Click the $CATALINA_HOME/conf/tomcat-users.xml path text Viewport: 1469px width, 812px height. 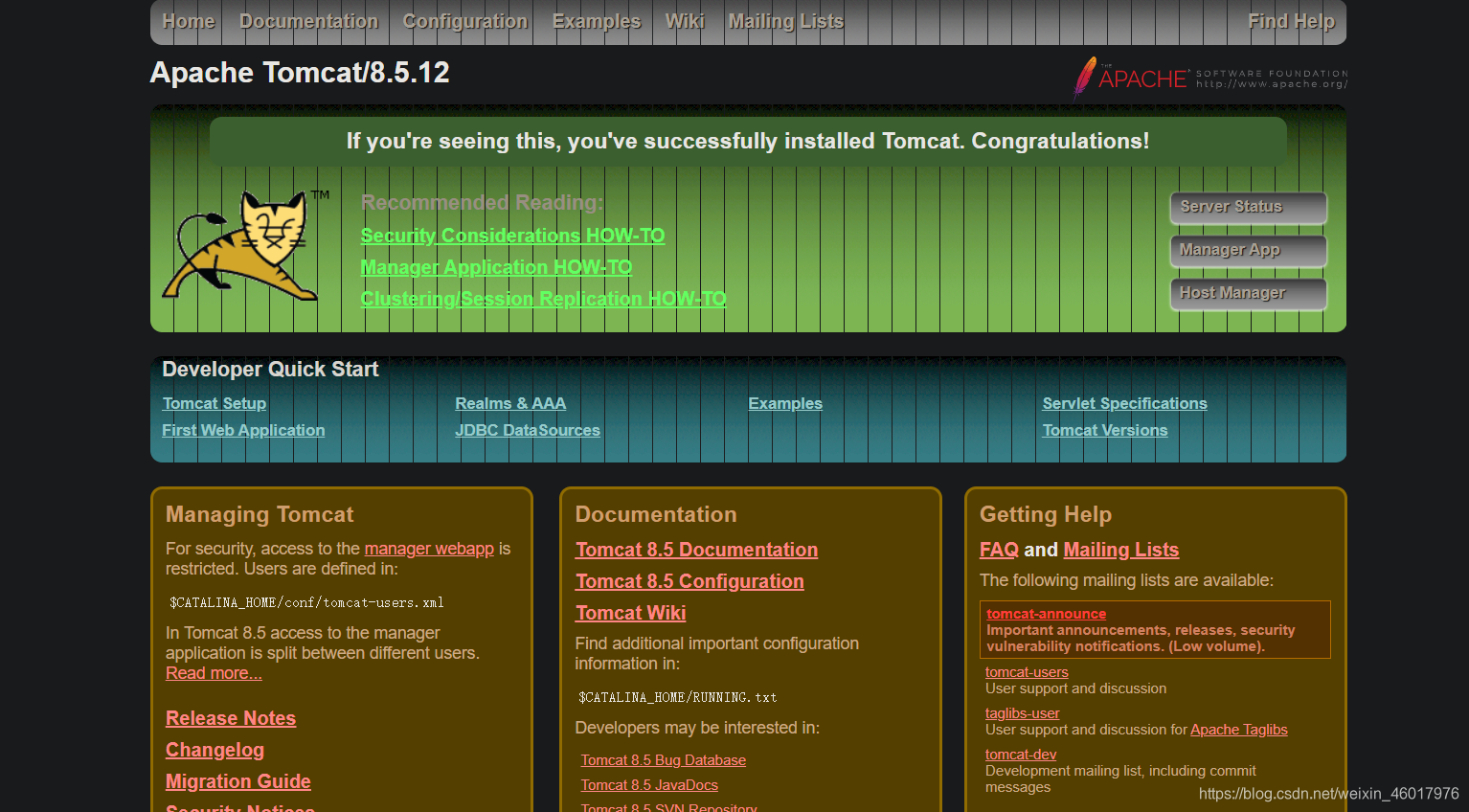[306, 602]
